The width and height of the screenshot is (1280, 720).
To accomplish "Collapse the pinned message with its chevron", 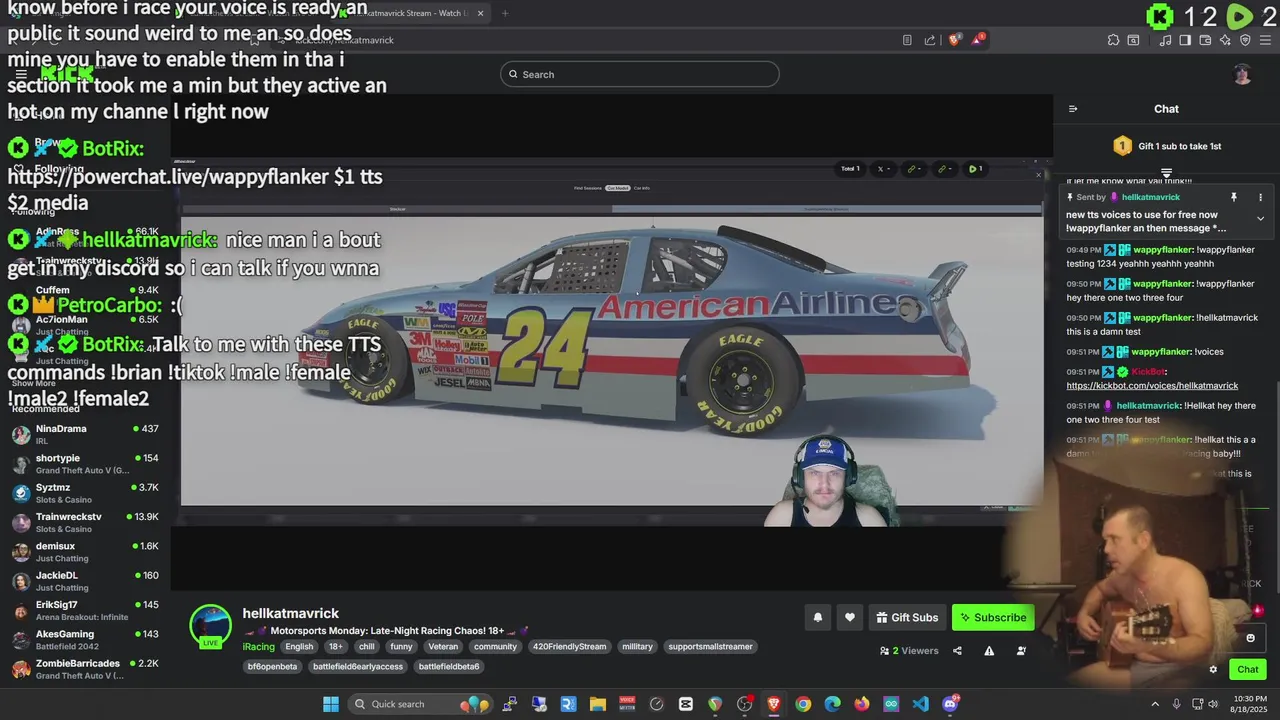I will 1260,218.
